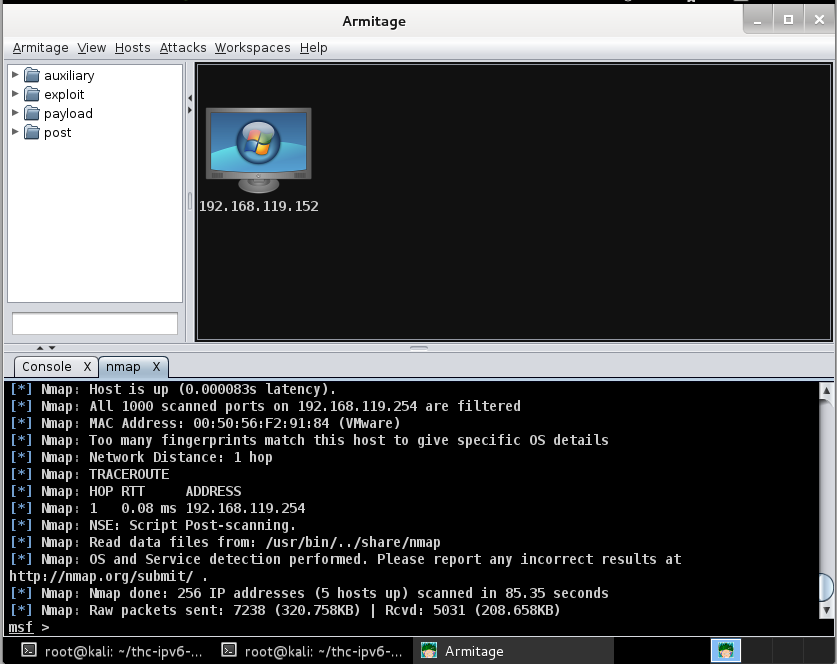Click the payload folder icon
This screenshot has width=837, height=664.
32,114
